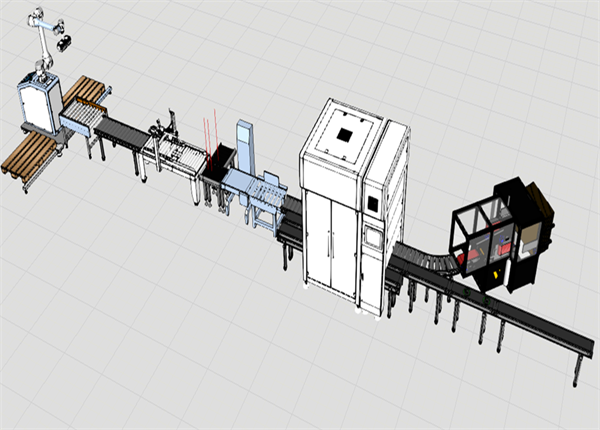Viewport: 600px width, 430px height.
Task: Select the light-blue roller stand before the cabinet
Action: tap(266, 193)
